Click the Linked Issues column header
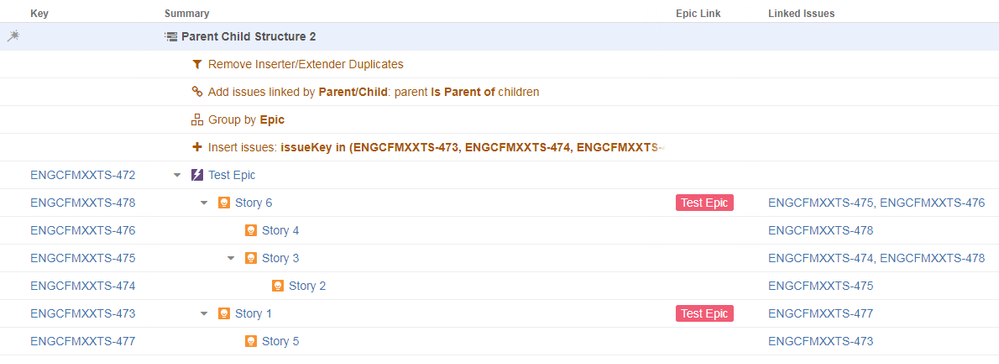This screenshot has width=999, height=364. point(801,13)
